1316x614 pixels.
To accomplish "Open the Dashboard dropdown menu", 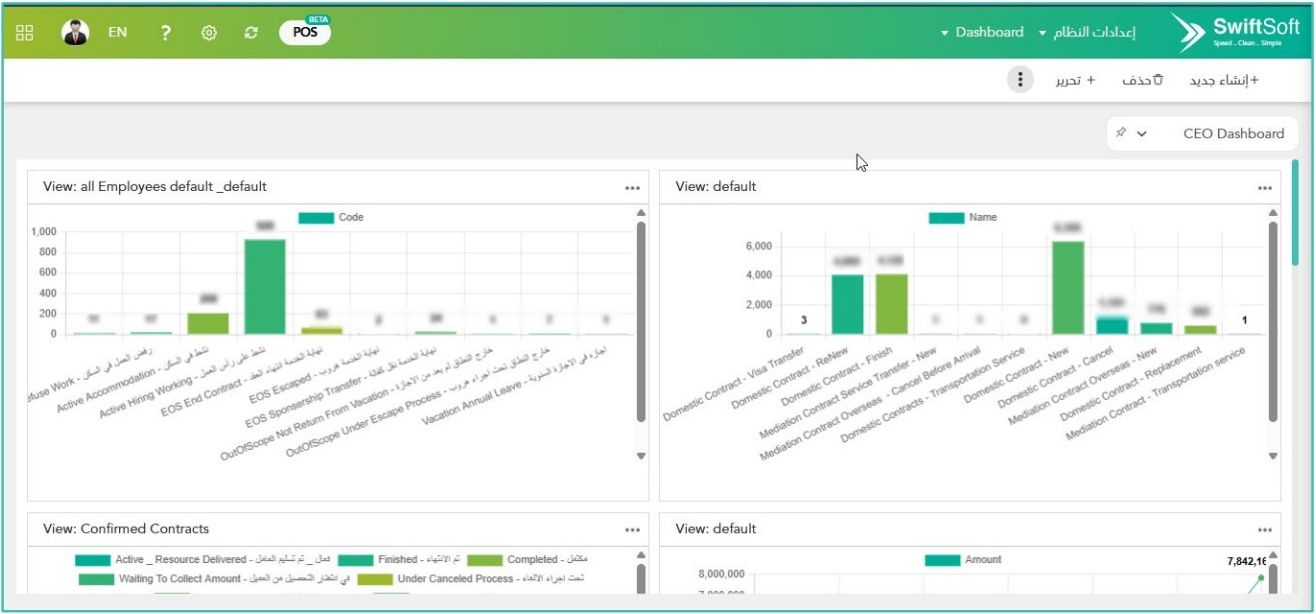I will pyautogui.click(x=982, y=32).
